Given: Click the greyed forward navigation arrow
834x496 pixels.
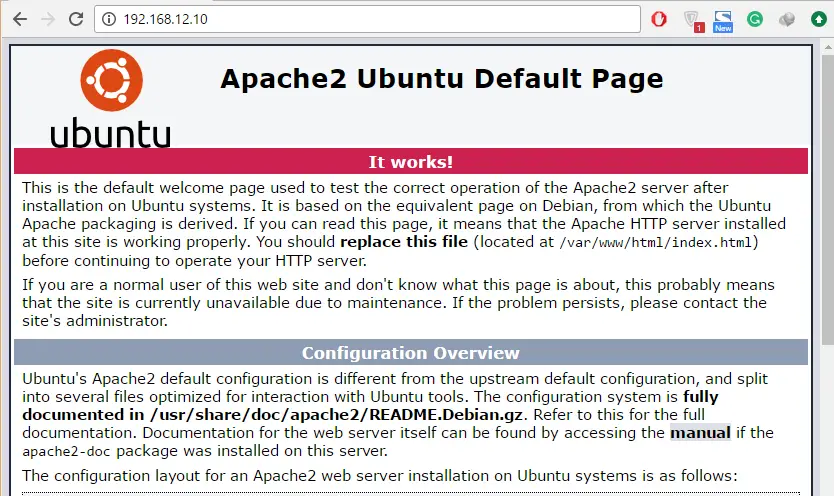Looking at the screenshot, I should [48, 19].
